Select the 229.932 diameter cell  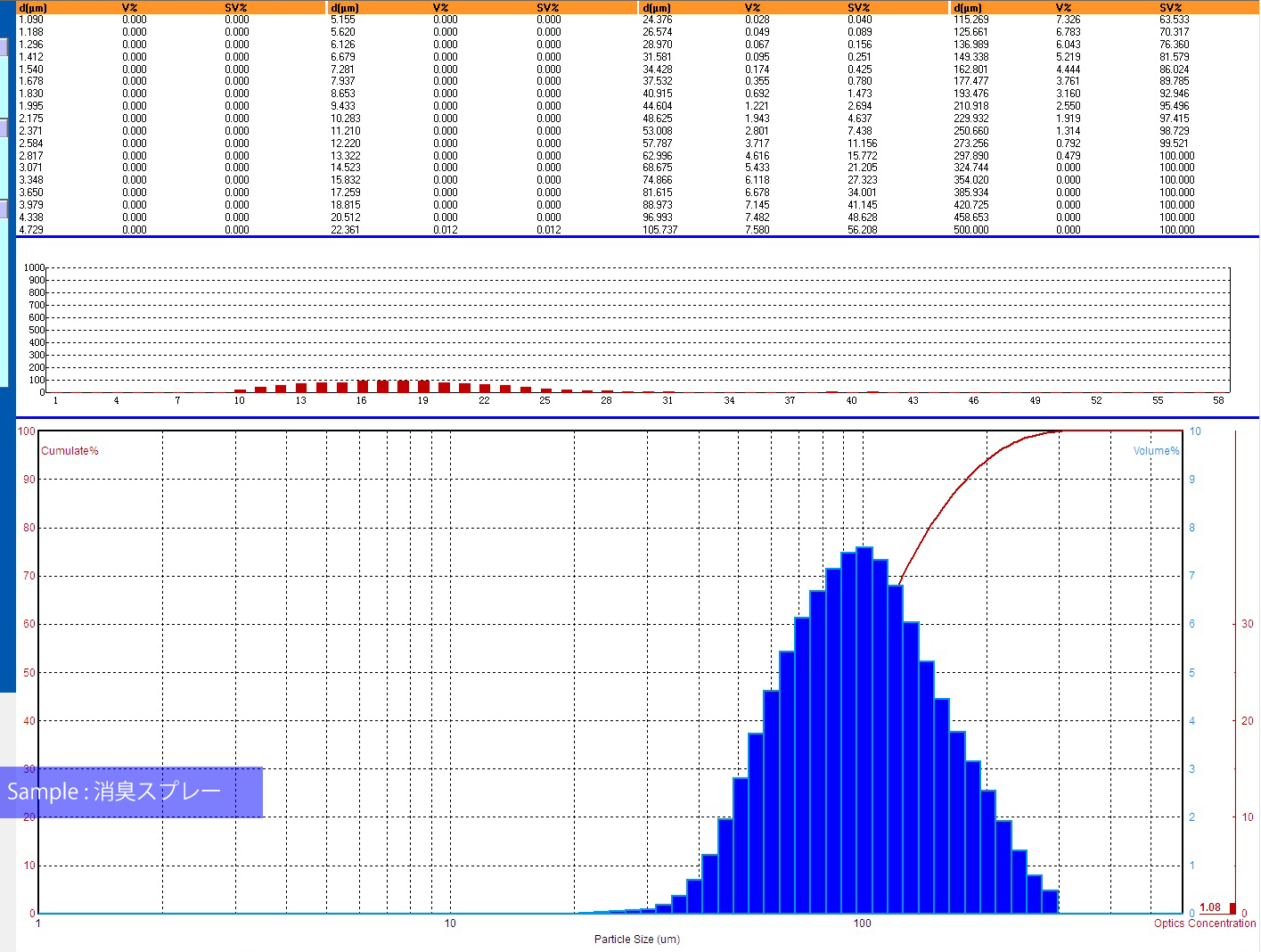971,119
